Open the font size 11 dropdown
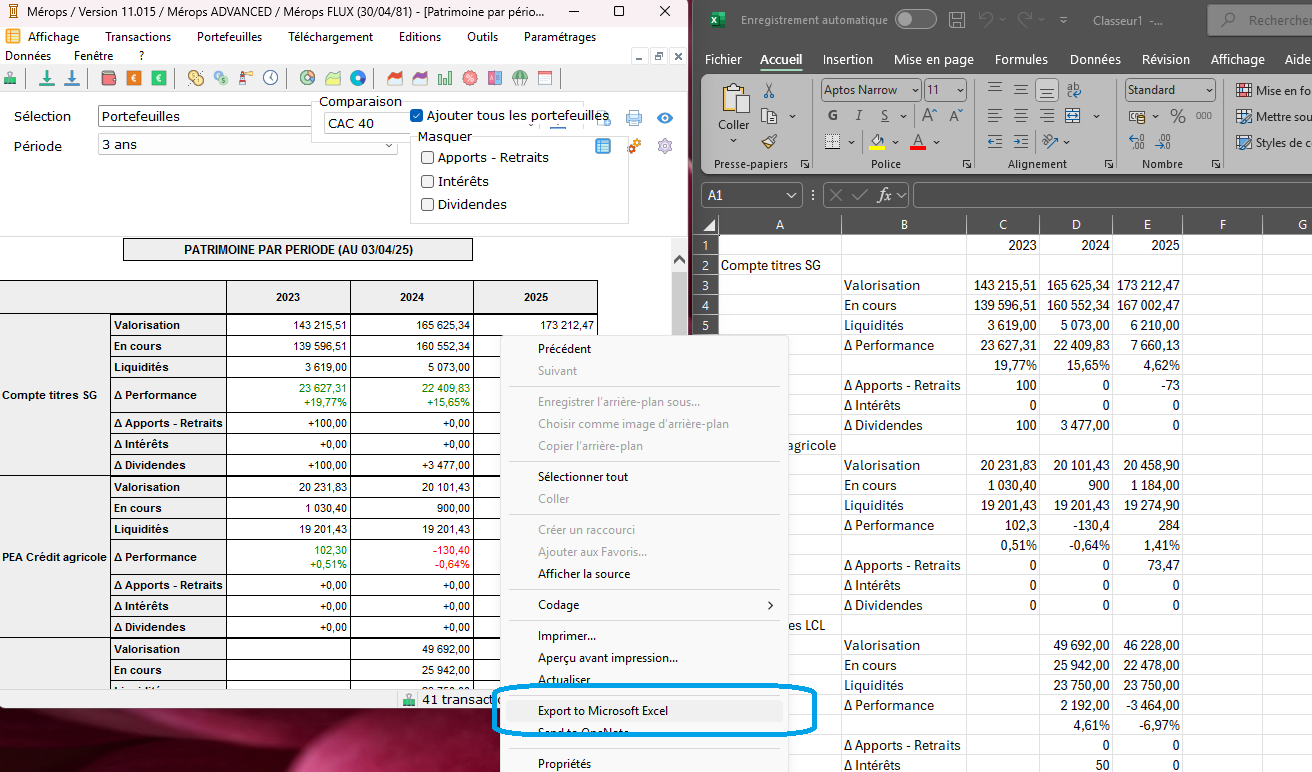 pyautogui.click(x=960, y=90)
